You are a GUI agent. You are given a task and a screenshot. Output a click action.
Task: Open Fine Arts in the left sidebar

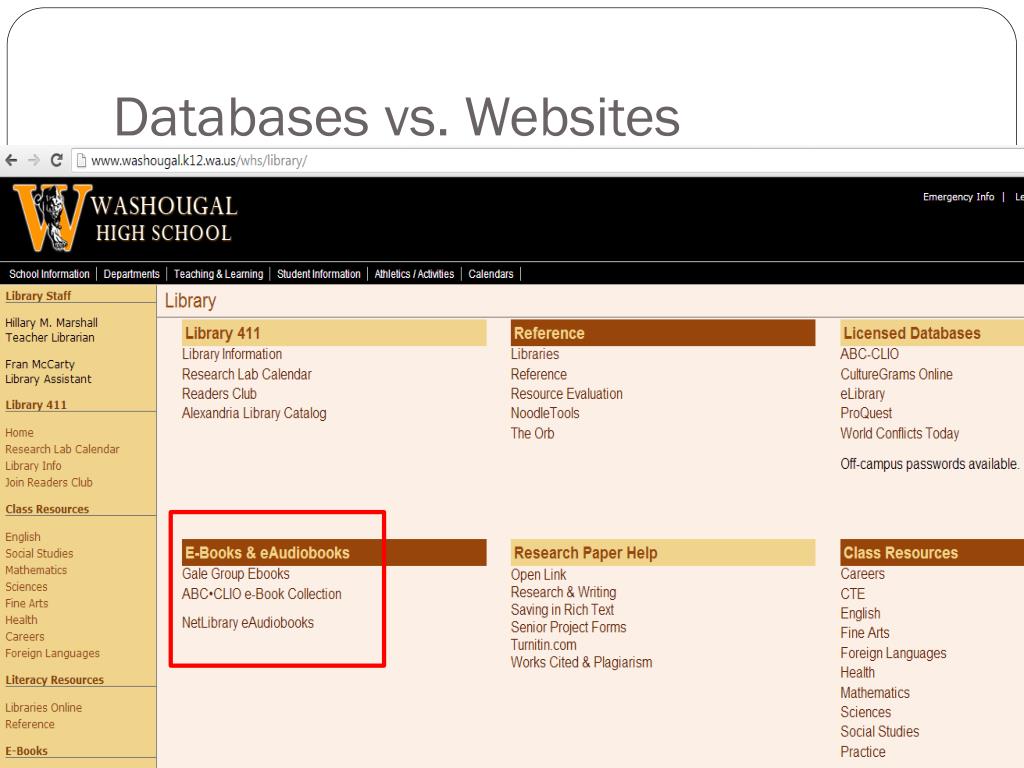tap(26, 603)
